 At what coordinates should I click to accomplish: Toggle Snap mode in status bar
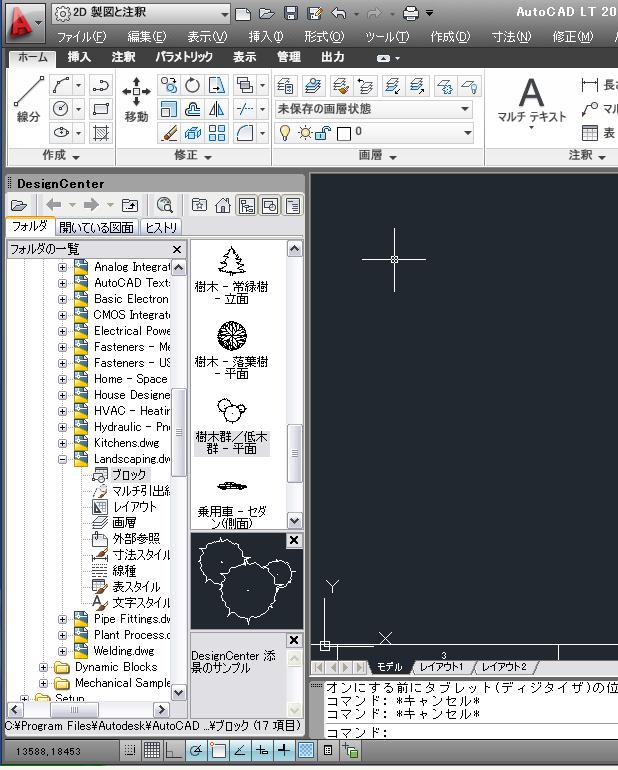click(x=130, y=750)
